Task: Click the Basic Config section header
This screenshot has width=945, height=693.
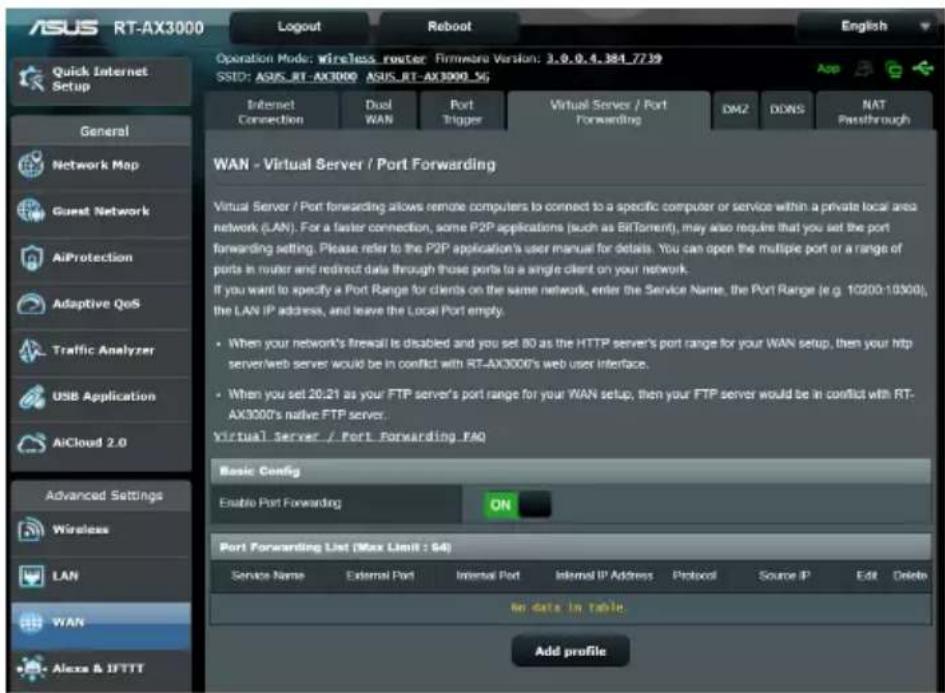Action: tap(570, 471)
